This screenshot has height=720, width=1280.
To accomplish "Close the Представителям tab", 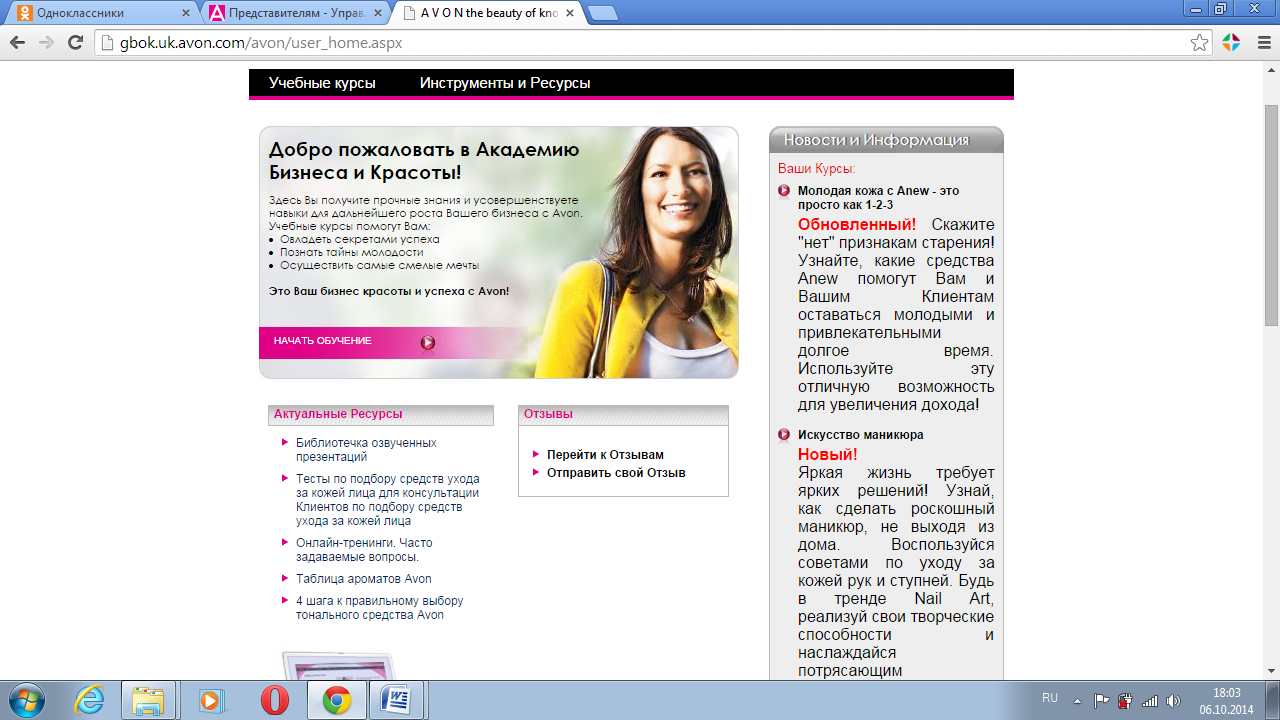I will pyautogui.click(x=379, y=14).
